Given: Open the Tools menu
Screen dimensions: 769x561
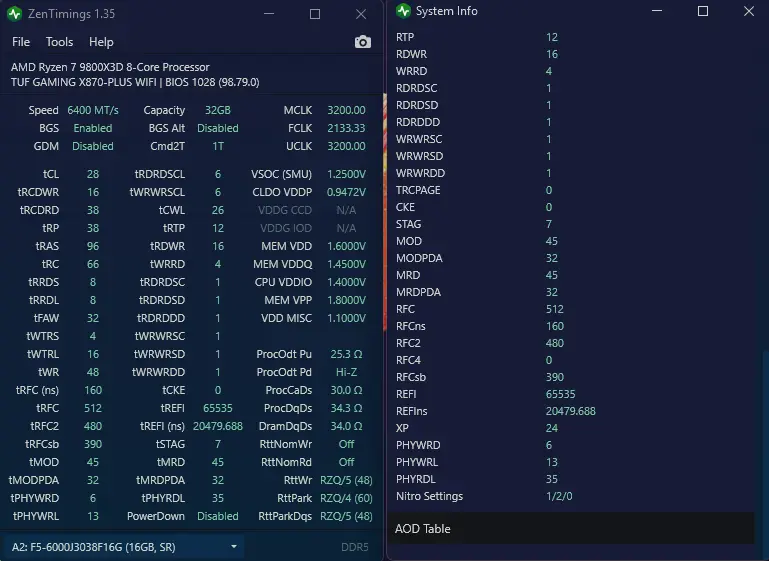Looking at the screenshot, I should point(59,42).
